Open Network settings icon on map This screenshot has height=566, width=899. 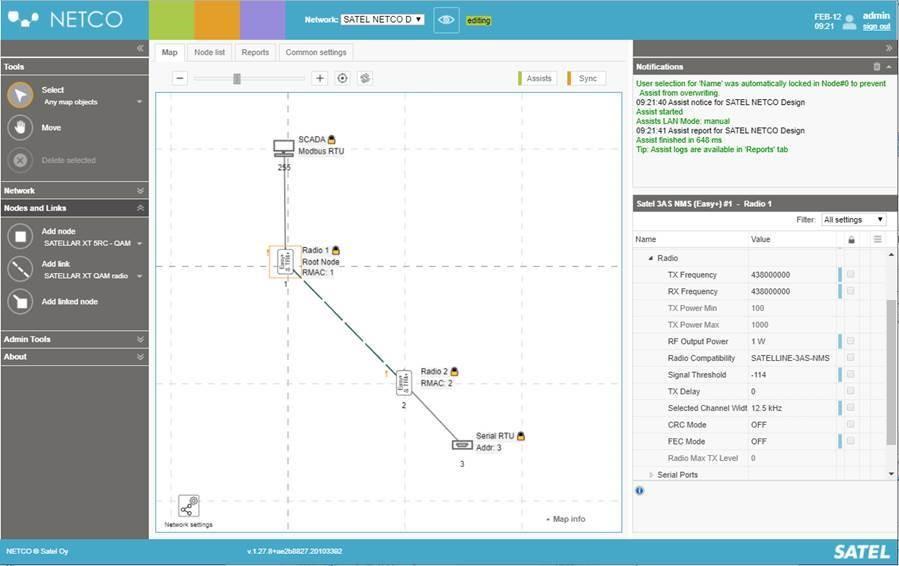(x=189, y=507)
